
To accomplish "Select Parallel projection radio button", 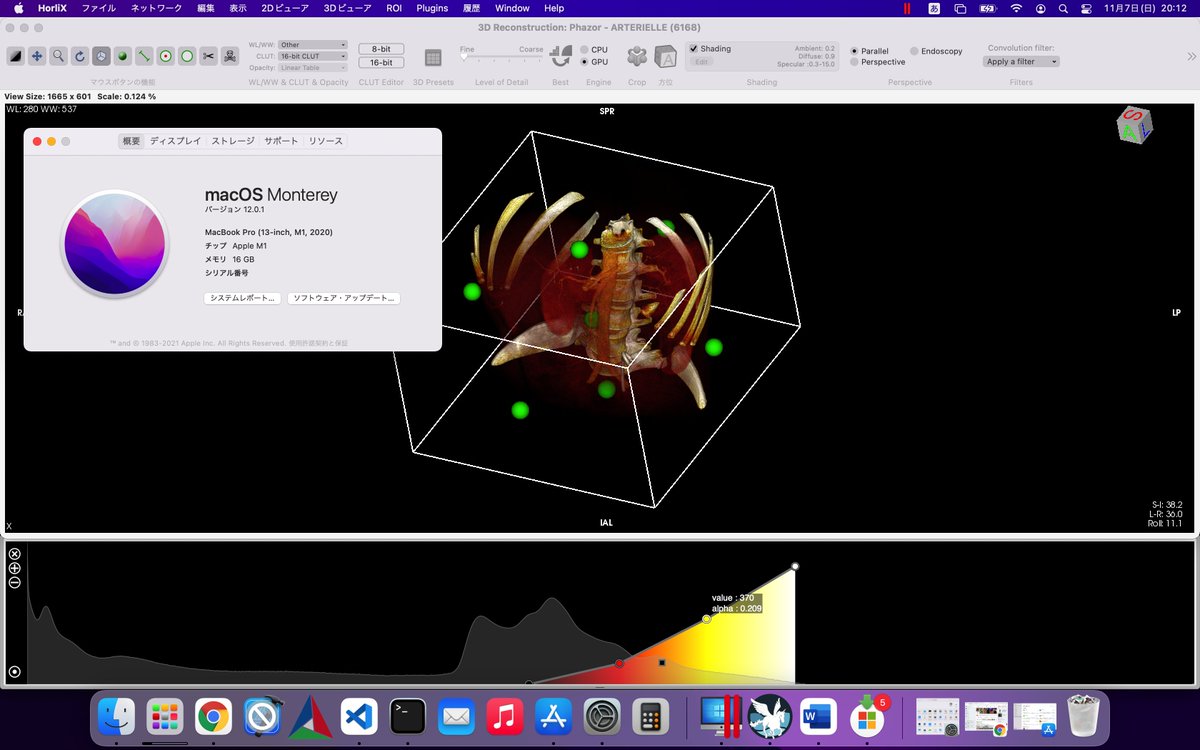I will point(854,50).
